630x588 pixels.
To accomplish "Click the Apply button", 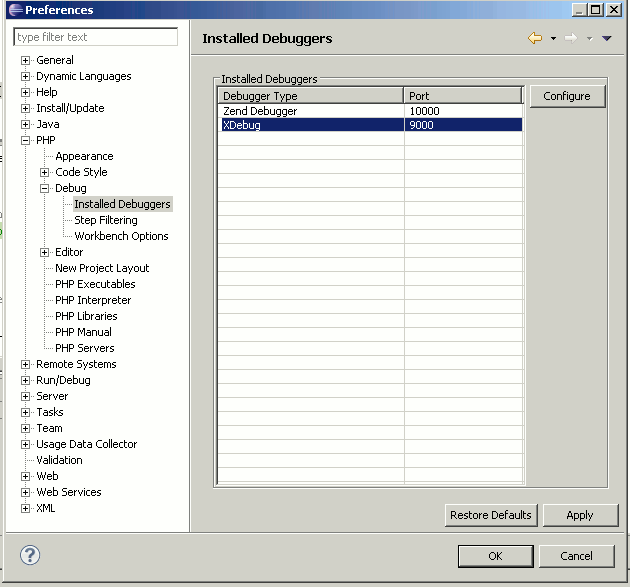I will point(580,515).
